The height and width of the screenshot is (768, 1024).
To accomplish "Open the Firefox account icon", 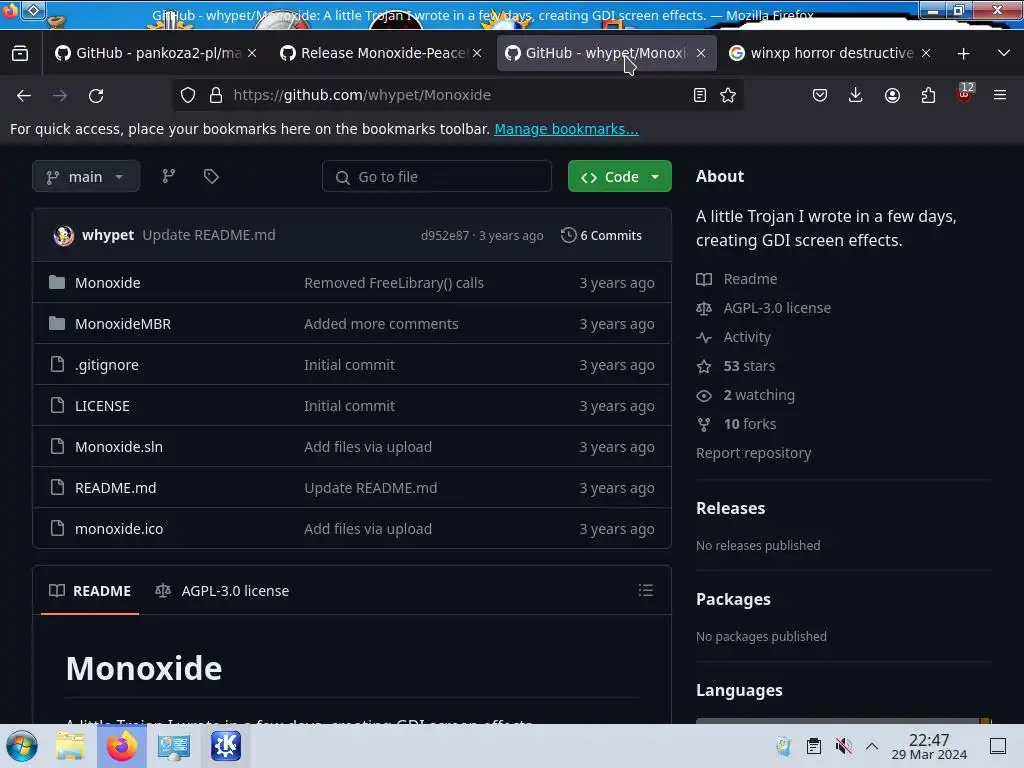I will tap(892, 95).
